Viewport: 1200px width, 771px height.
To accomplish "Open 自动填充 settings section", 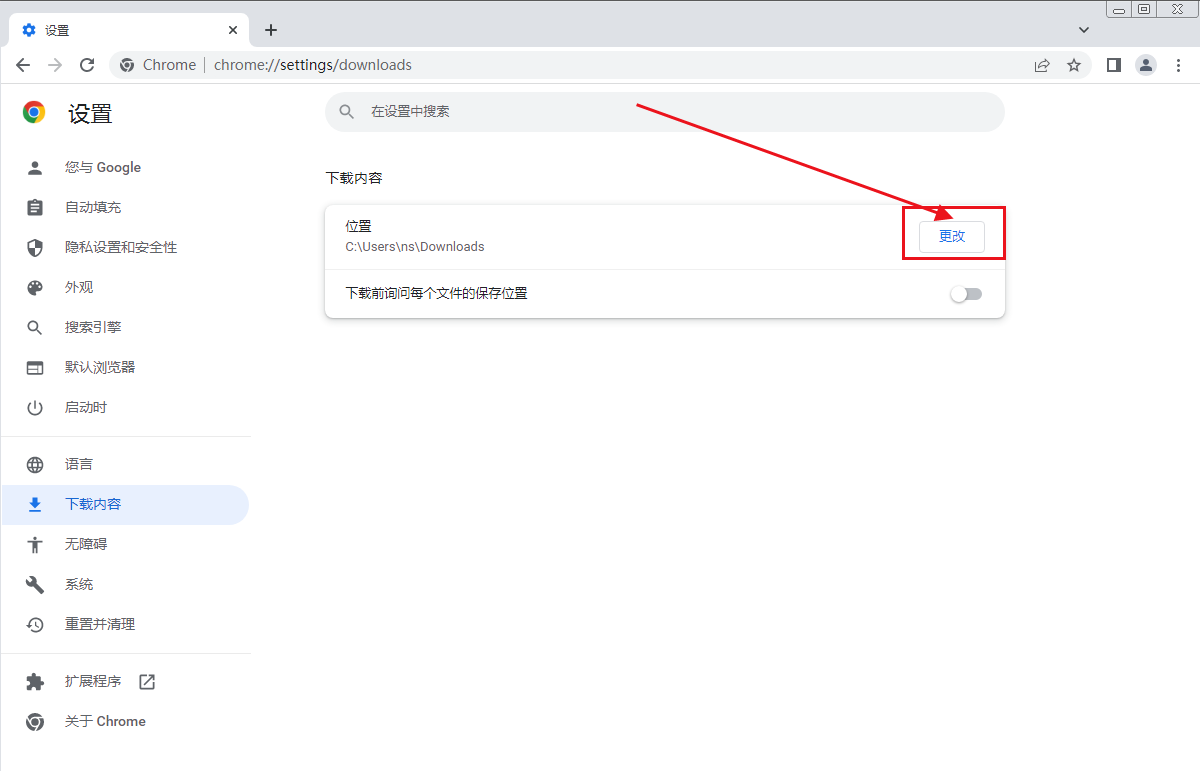I will tap(125, 207).
